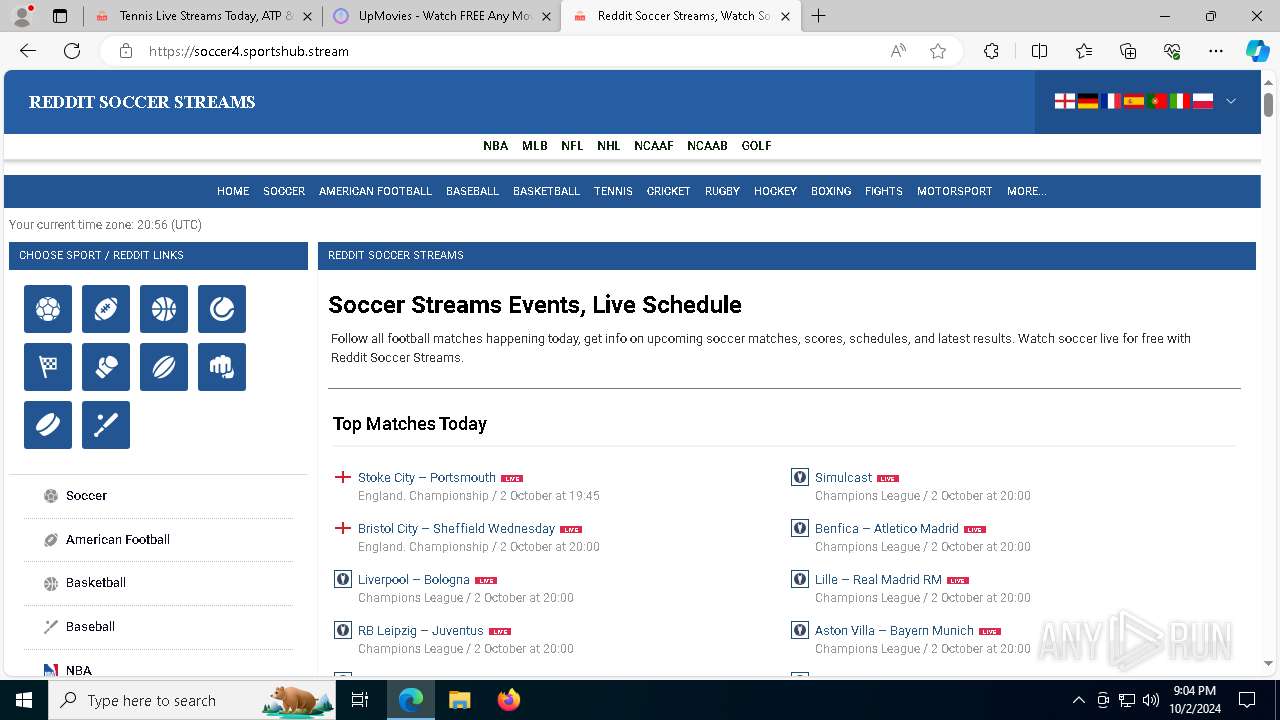Open the NBA top link
Screen dimensions: 1280x720
(x=495, y=146)
